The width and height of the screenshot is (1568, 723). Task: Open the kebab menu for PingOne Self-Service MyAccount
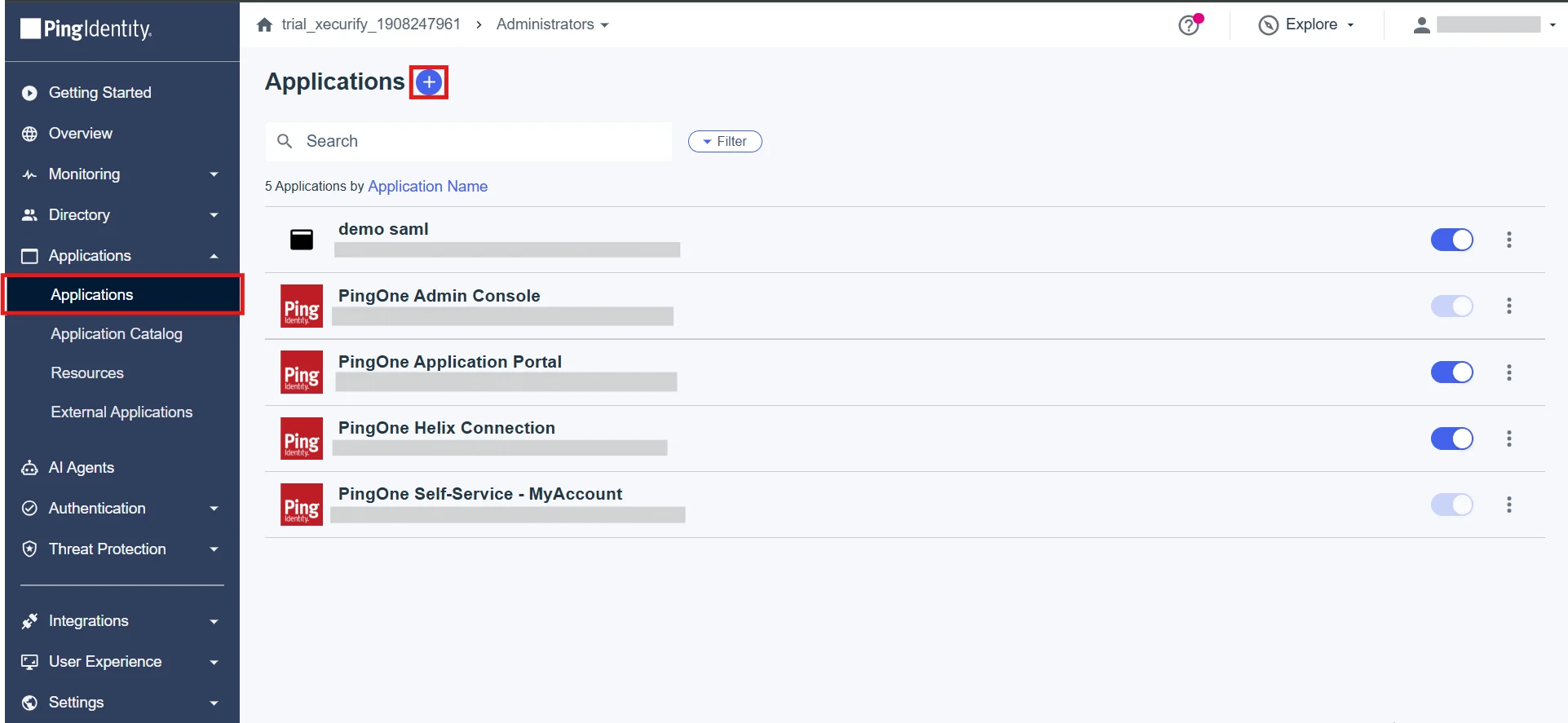tap(1508, 505)
